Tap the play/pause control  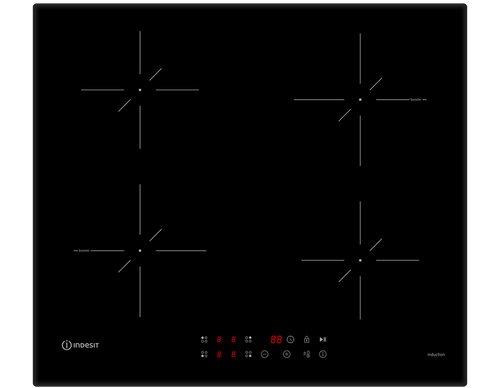(x=323, y=339)
